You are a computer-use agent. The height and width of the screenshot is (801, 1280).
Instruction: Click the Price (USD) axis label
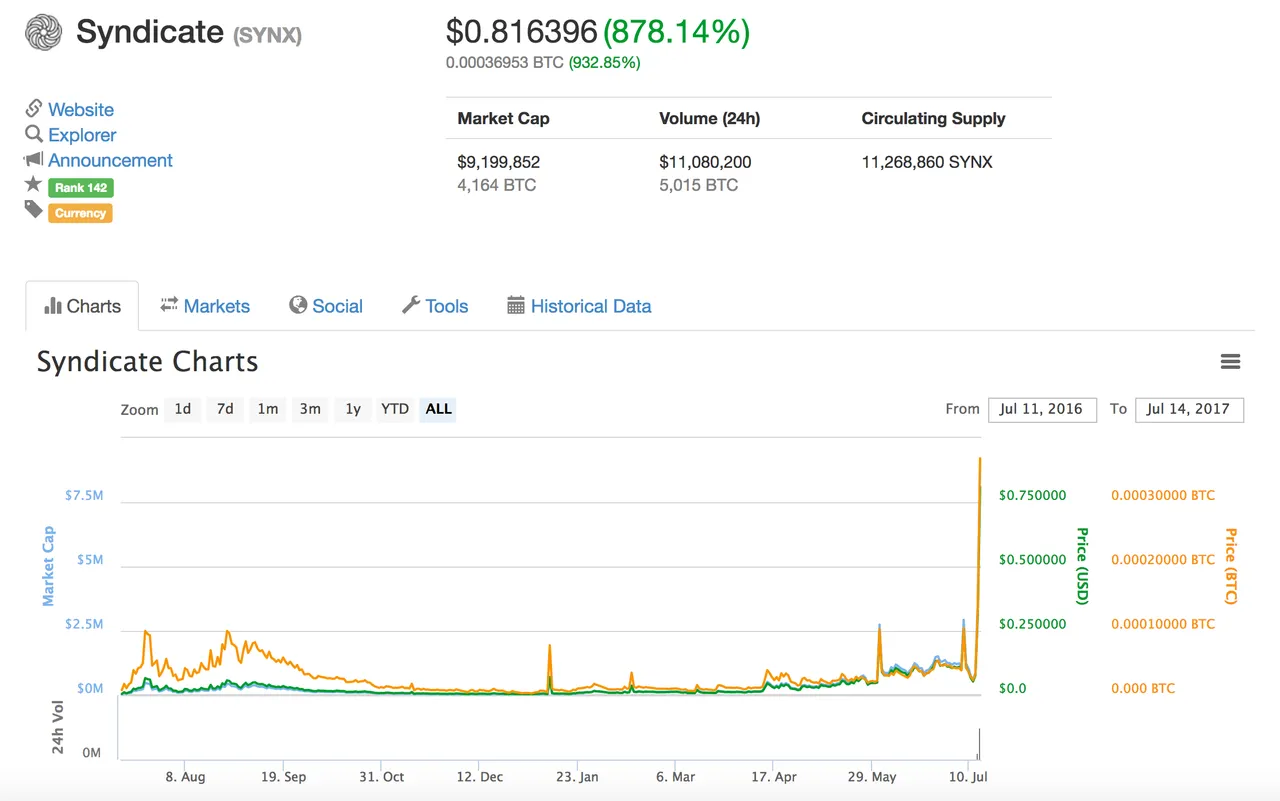click(x=1081, y=566)
